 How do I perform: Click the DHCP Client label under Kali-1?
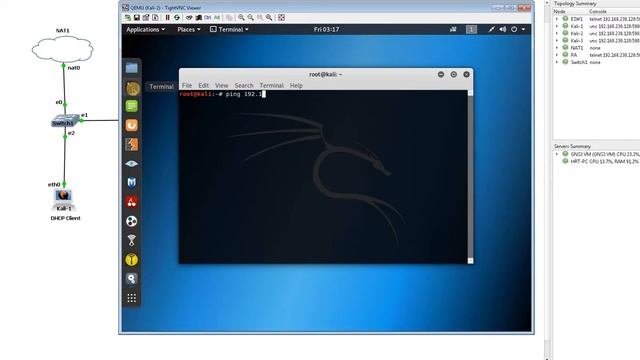click(x=65, y=218)
